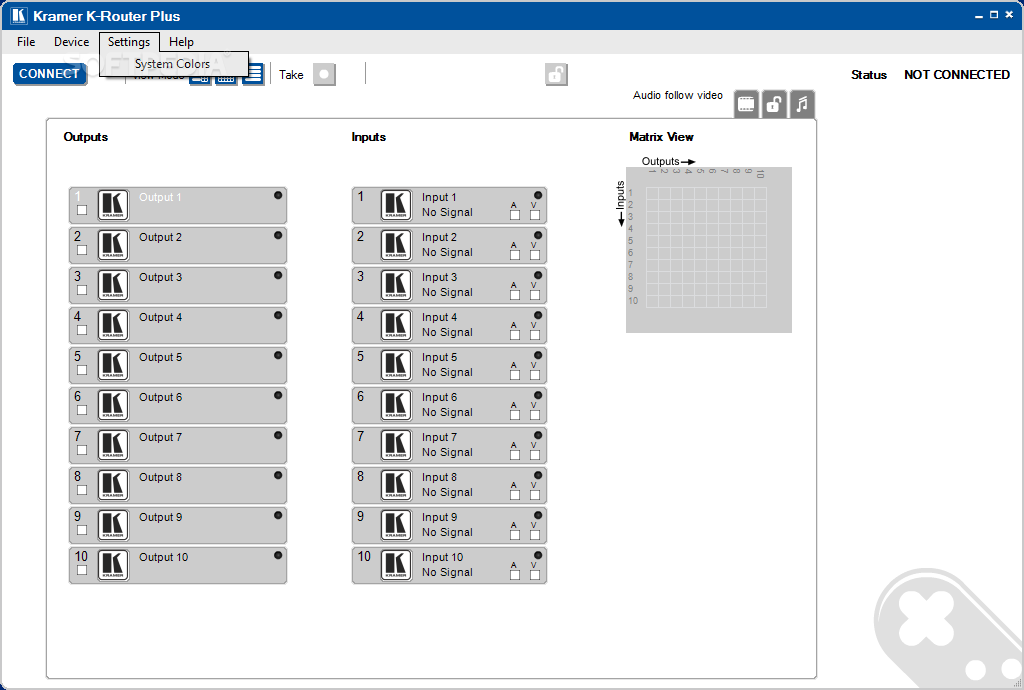
Task: Select the video-only mode film icon
Action: pos(746,104)
